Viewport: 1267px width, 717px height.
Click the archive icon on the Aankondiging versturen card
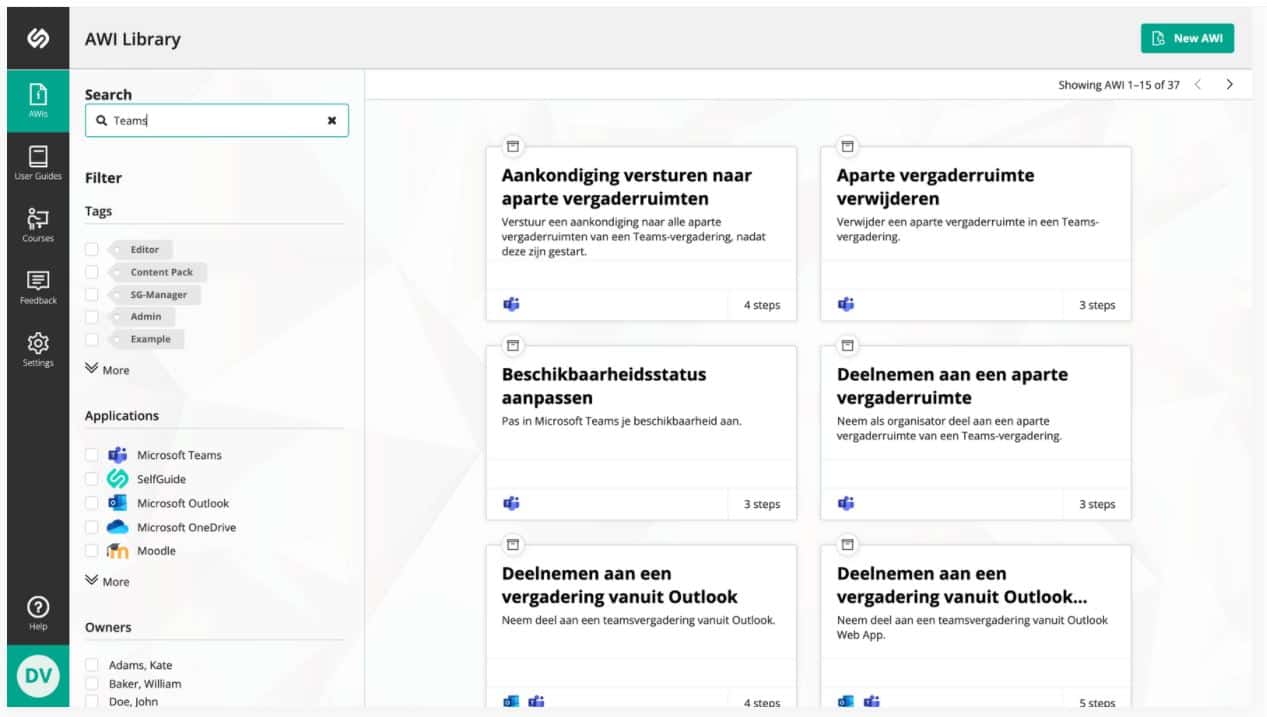point(512,146)
